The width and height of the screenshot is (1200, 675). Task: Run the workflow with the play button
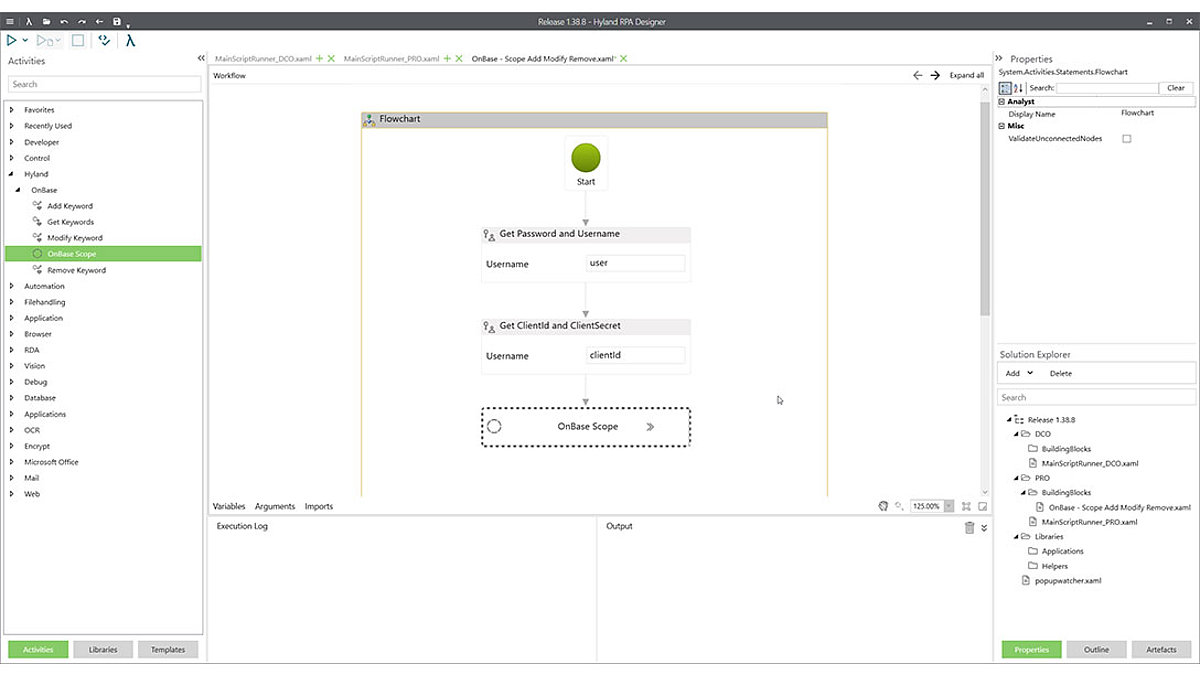tap(12, 41)
